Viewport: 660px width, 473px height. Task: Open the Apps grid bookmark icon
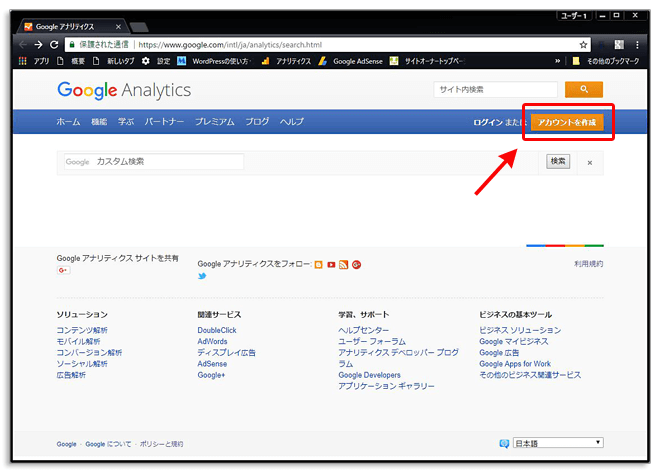23,61
